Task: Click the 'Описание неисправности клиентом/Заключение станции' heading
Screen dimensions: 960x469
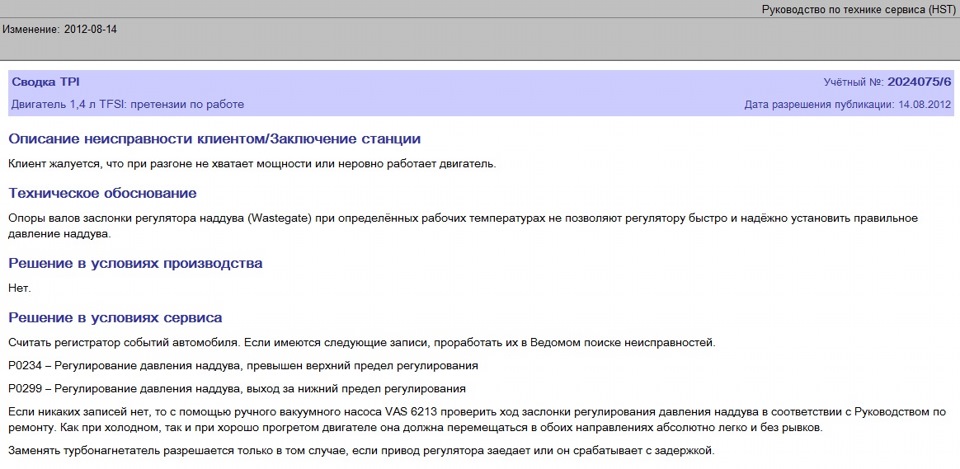Action: [214, 139]
